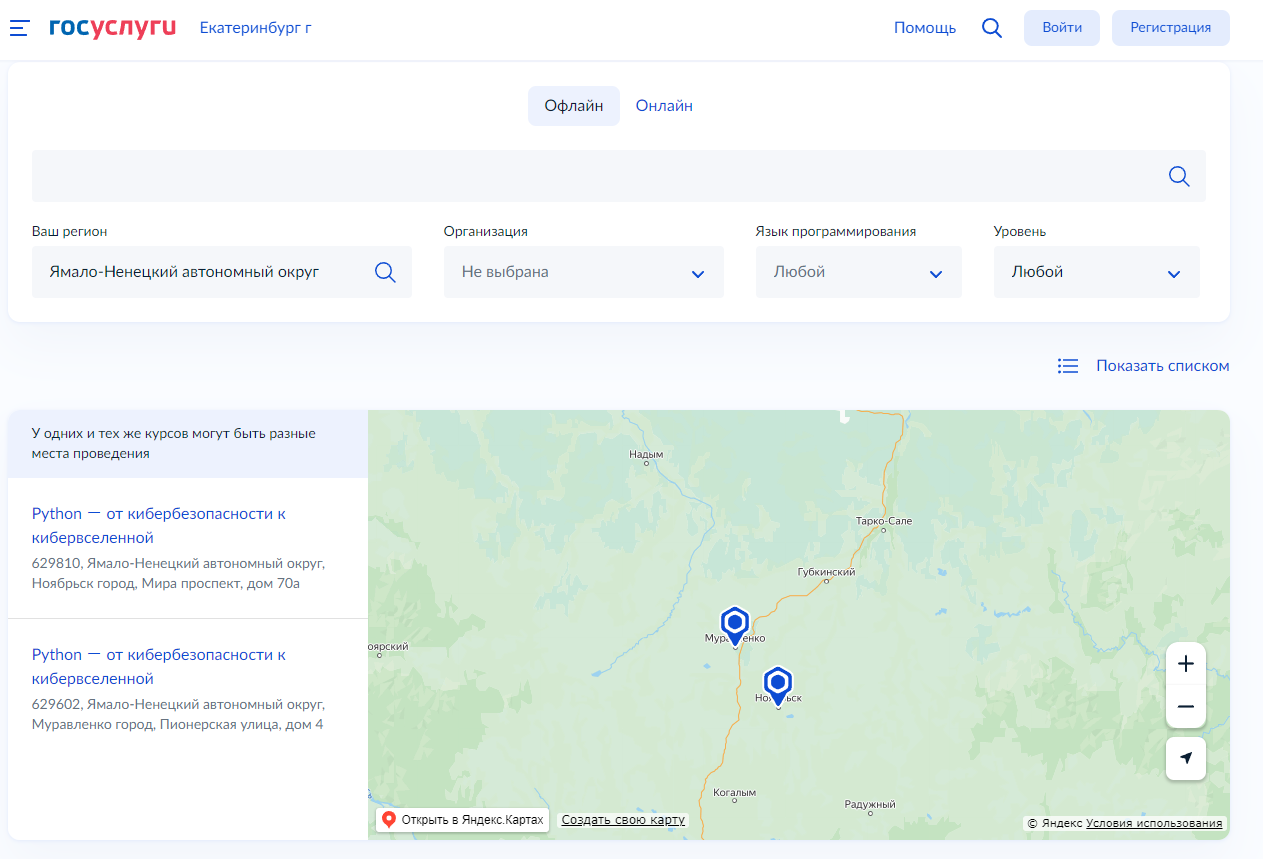
Task: Open site search magnifier in header
Action: [x=992, y=28]
